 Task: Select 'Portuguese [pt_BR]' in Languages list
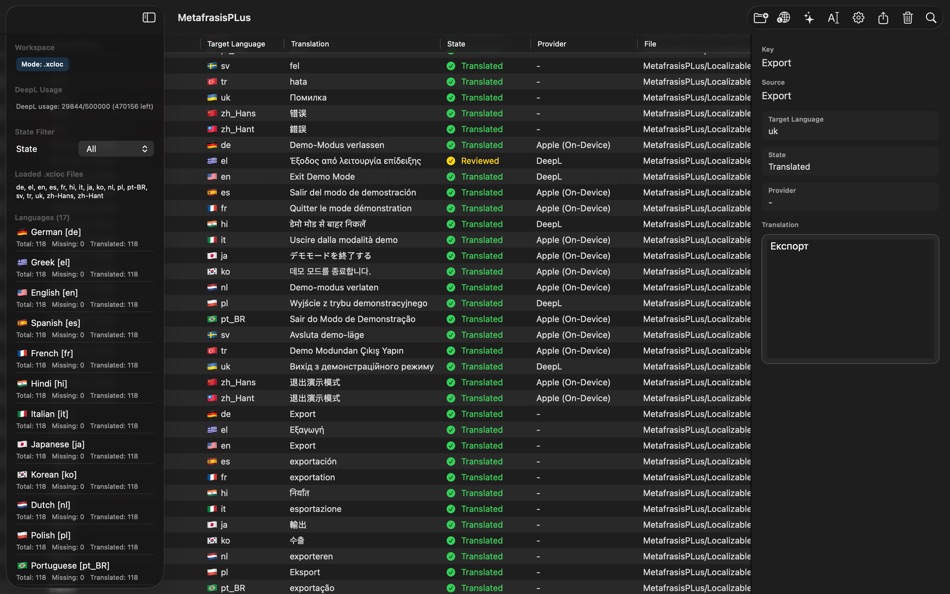pos(85,570)
